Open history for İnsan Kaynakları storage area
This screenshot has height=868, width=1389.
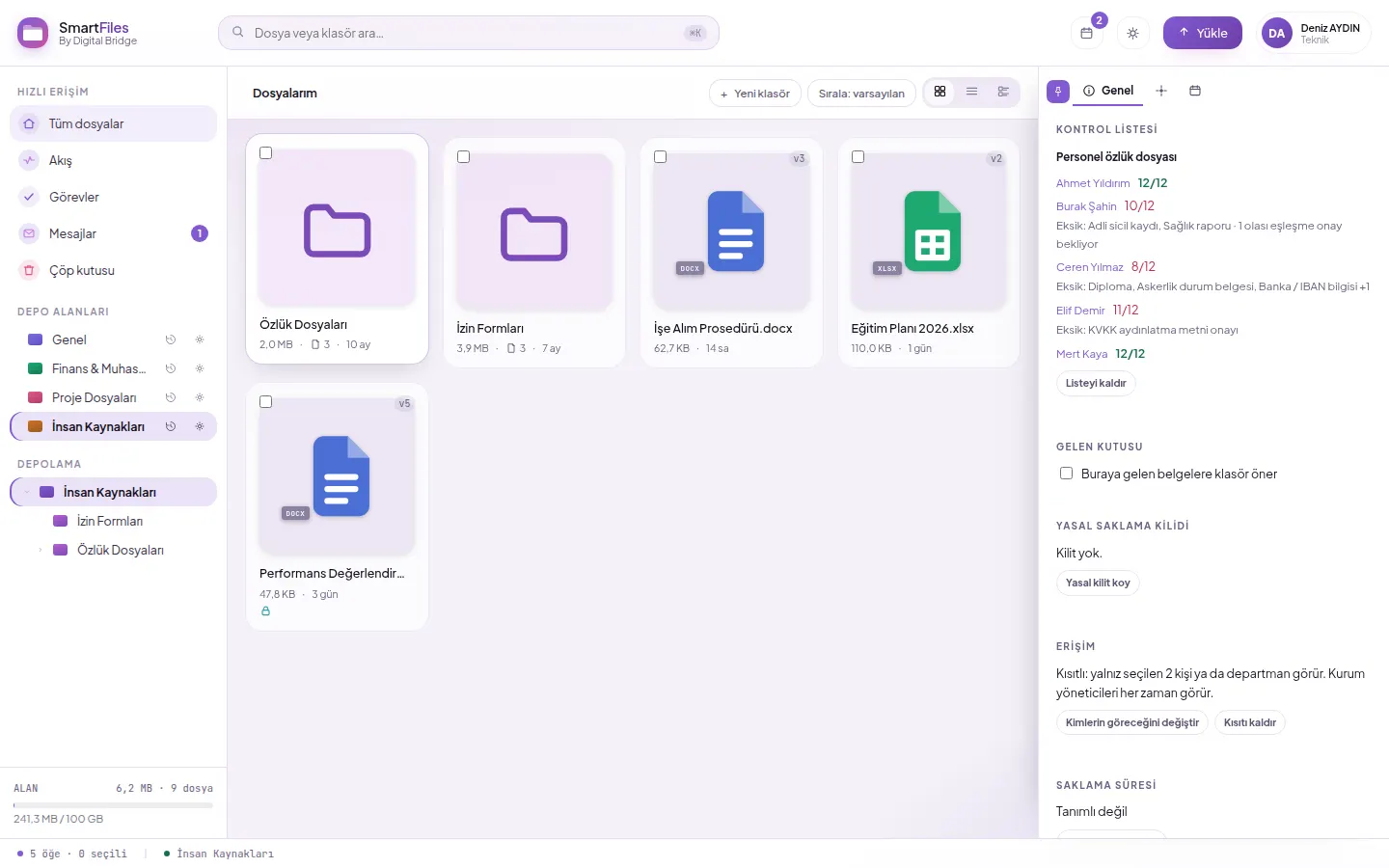click(x=171, y=426)
